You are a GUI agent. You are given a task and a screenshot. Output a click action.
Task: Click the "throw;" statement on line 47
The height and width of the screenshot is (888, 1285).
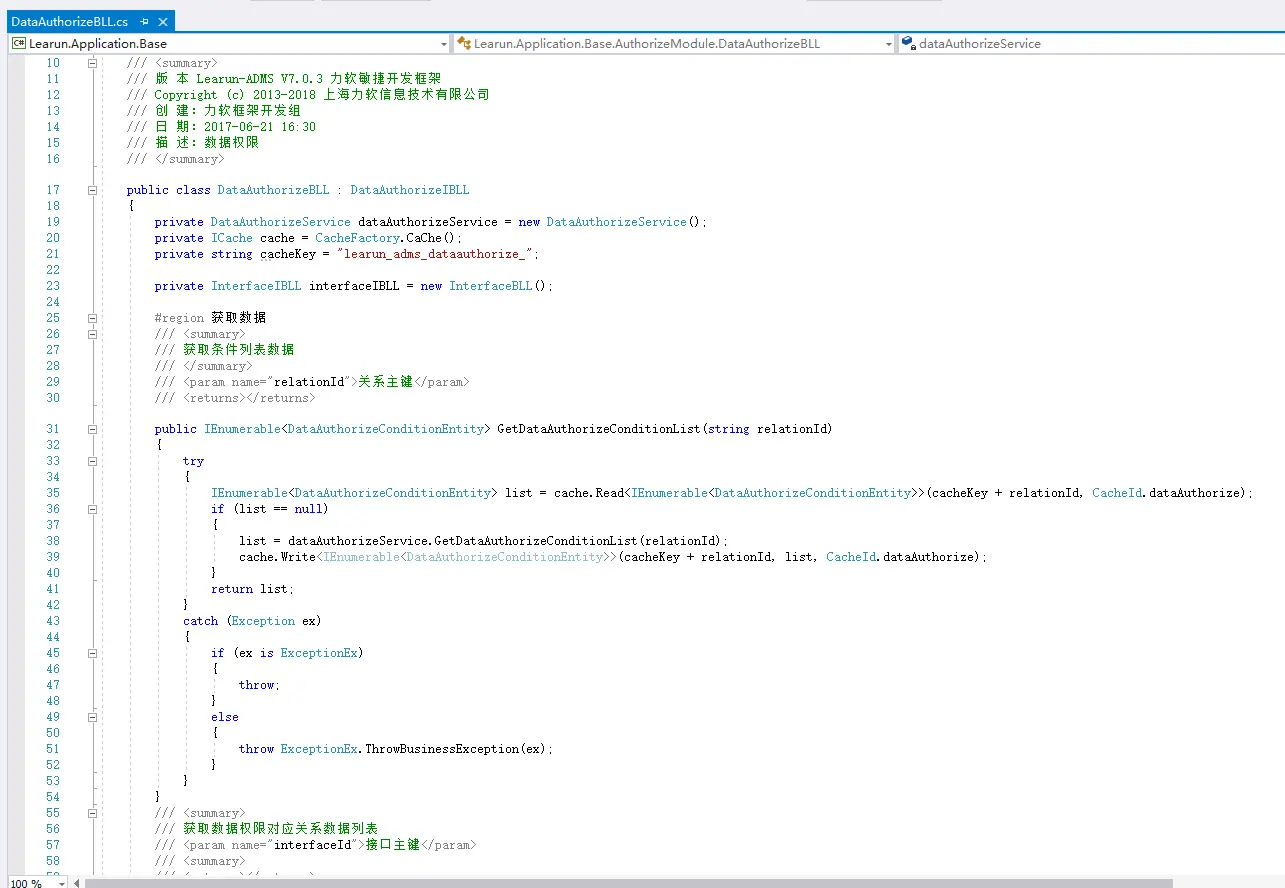coord(259,685)
